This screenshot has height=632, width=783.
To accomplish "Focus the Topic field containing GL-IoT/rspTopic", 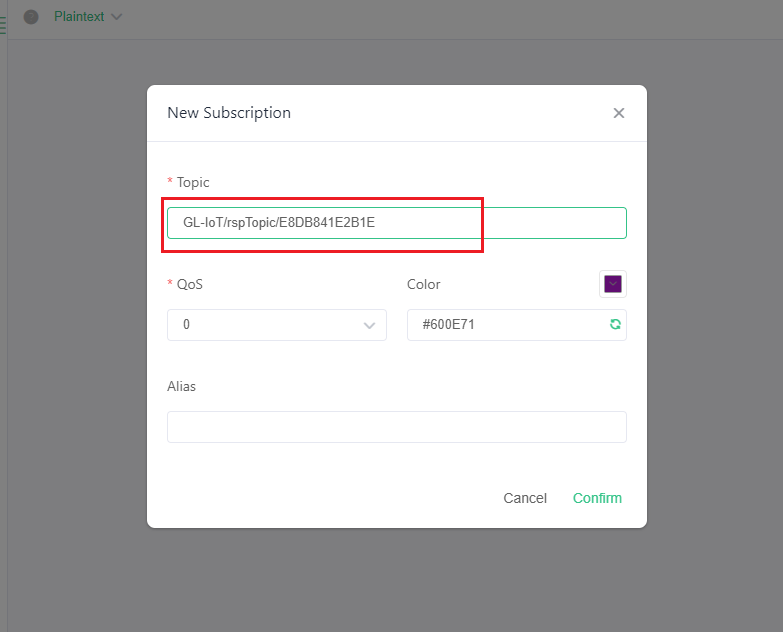I will 396,223.
